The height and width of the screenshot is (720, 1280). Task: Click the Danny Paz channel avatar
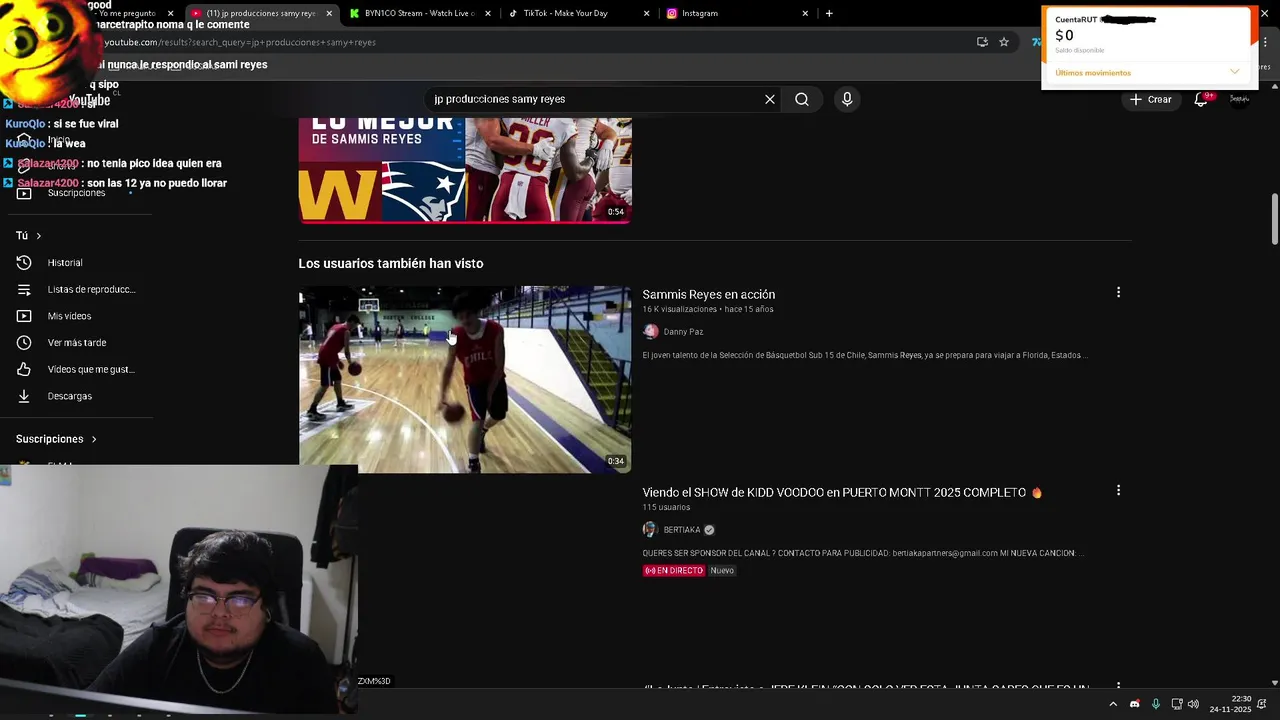[651, 331]
